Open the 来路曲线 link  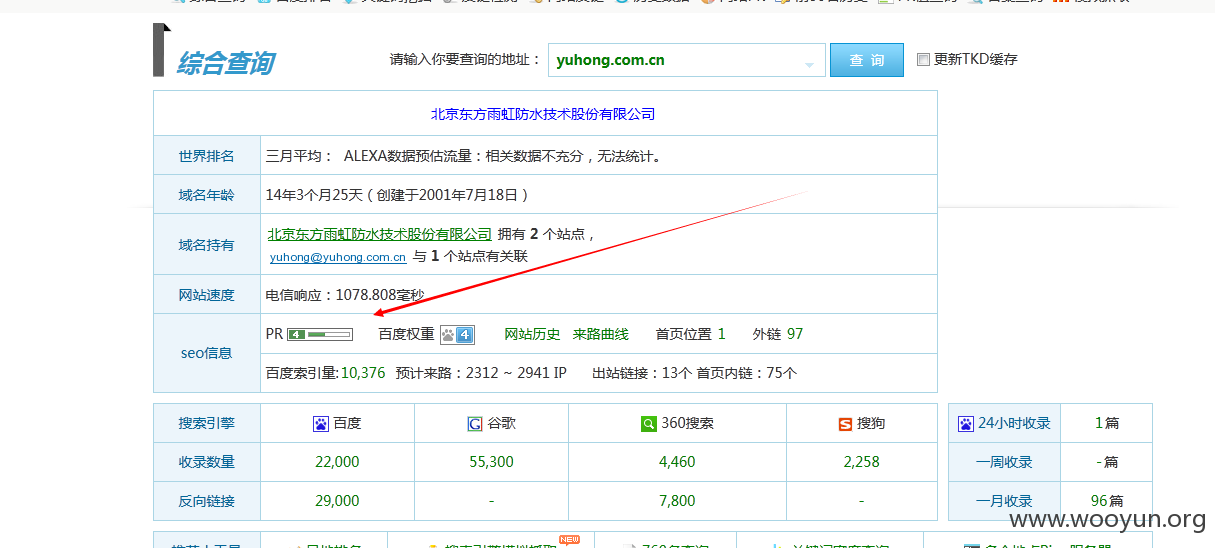600,334
